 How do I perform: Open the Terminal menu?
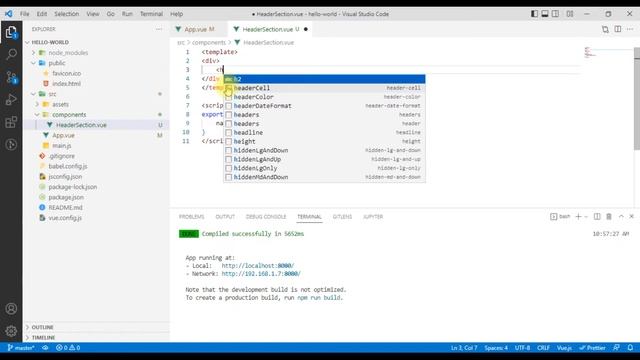(151, 14)
